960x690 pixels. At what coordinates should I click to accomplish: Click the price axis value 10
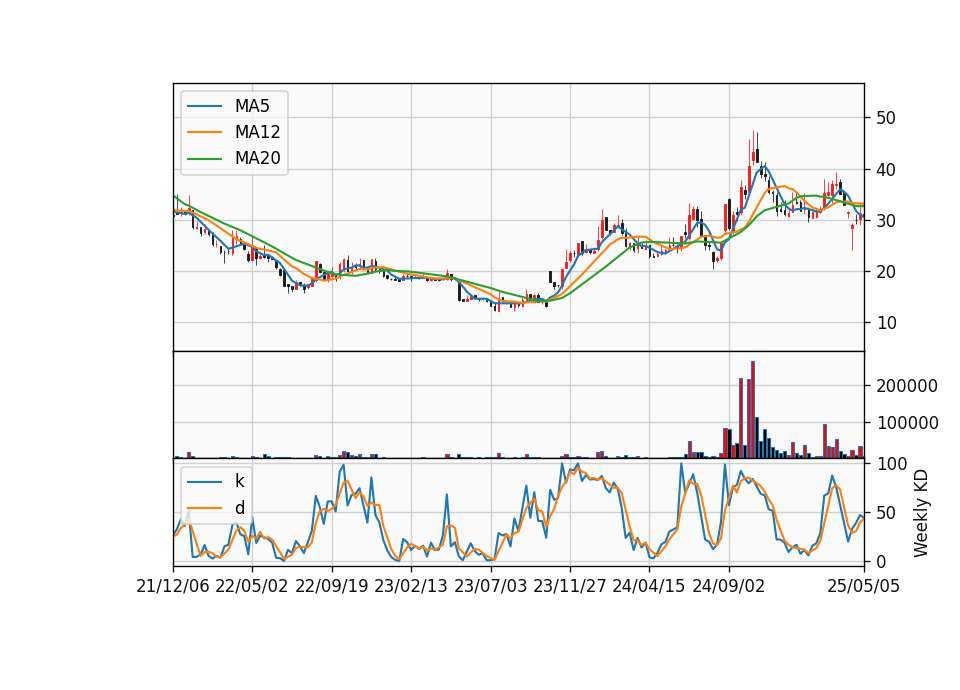[886, 323]
